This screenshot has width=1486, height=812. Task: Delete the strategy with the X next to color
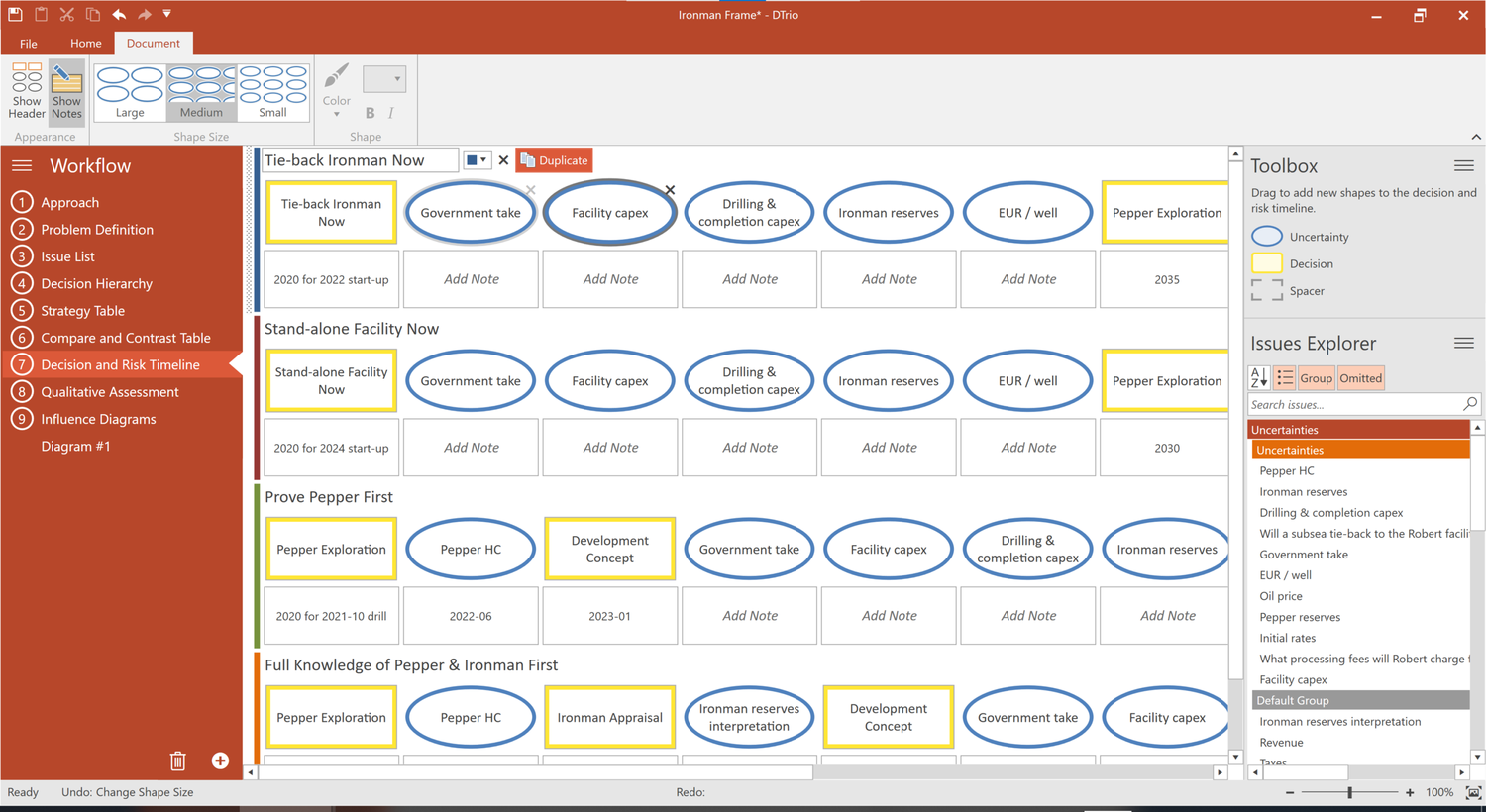(x=503, y=160)
